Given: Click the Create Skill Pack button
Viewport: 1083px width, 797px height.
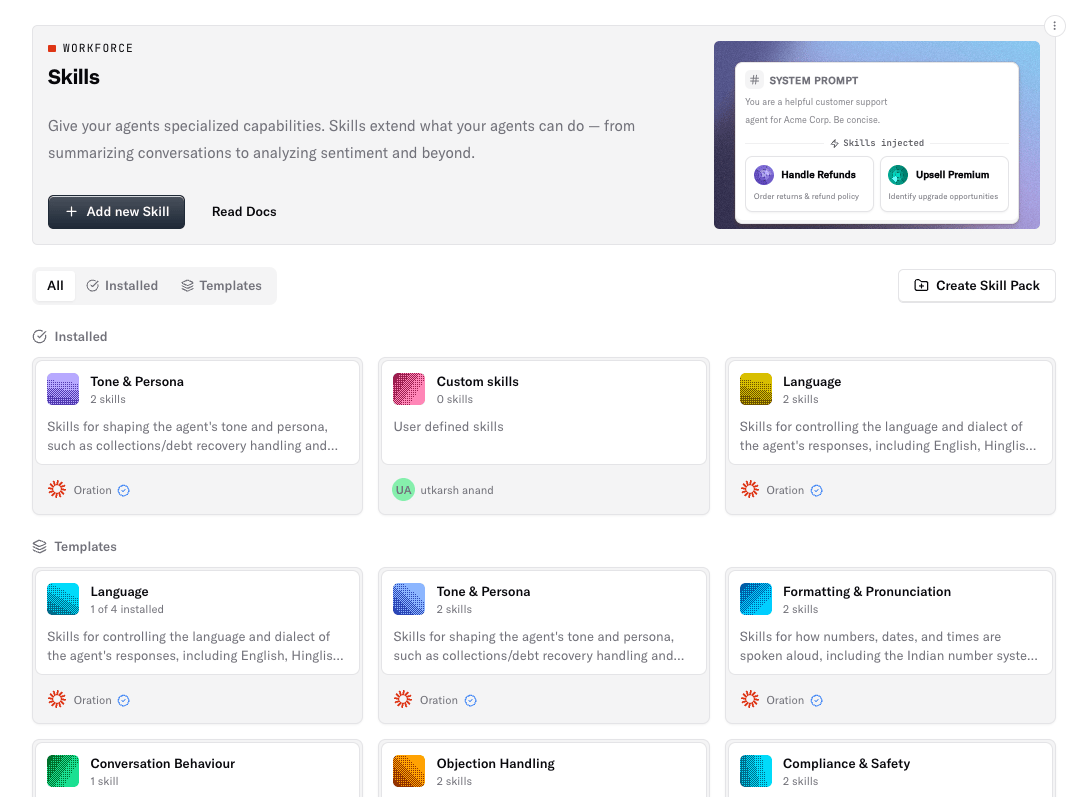Looking at the screenshot, I should 977,286.
